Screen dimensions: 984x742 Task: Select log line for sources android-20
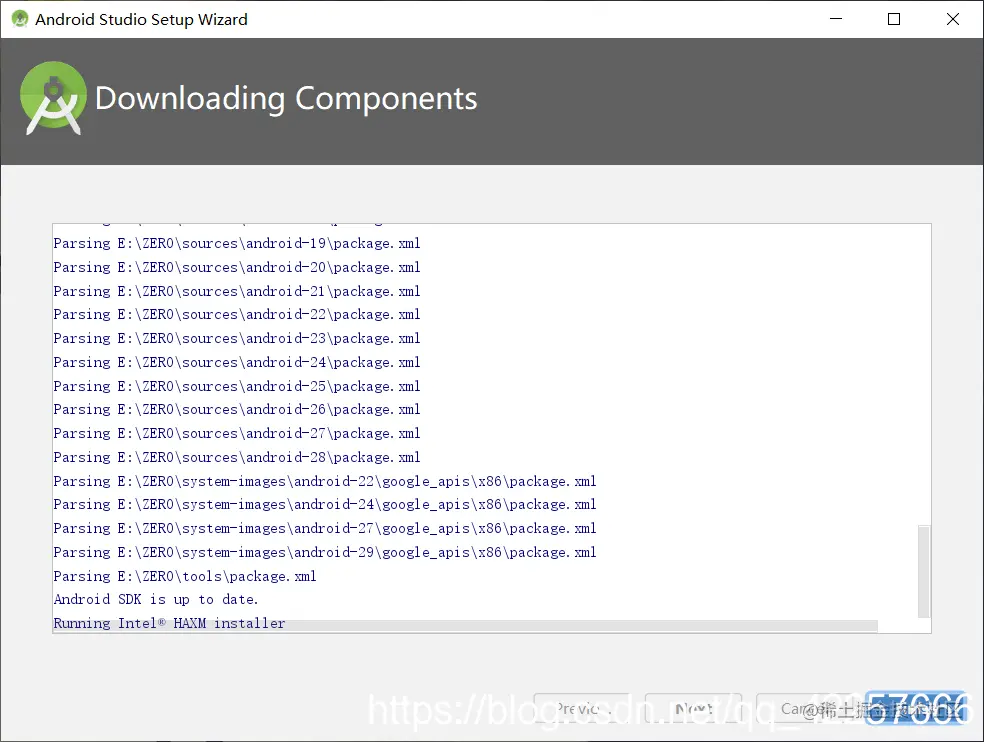237,267
